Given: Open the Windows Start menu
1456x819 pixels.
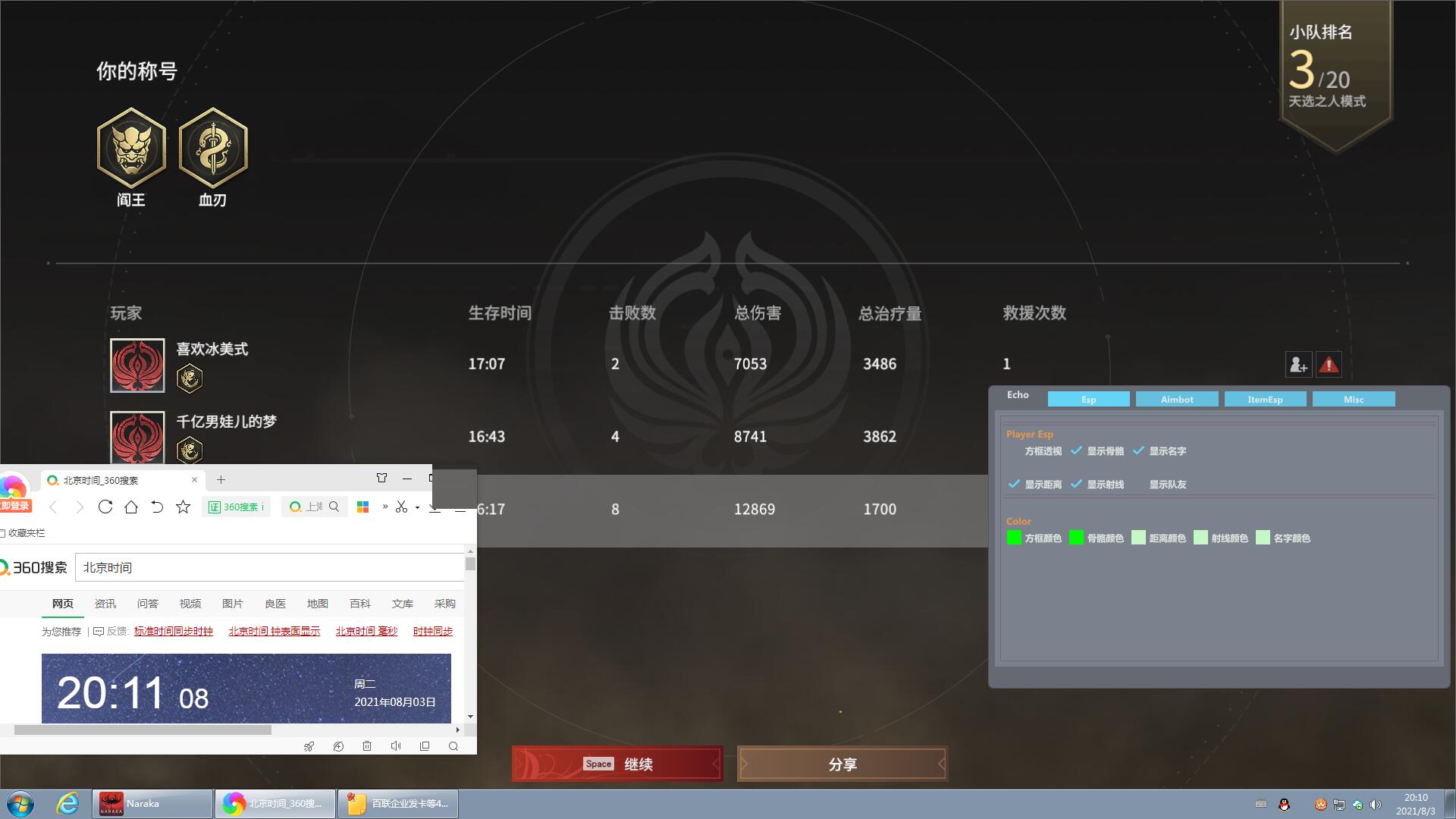Looking at the screenshot, I should coord(20,804).
